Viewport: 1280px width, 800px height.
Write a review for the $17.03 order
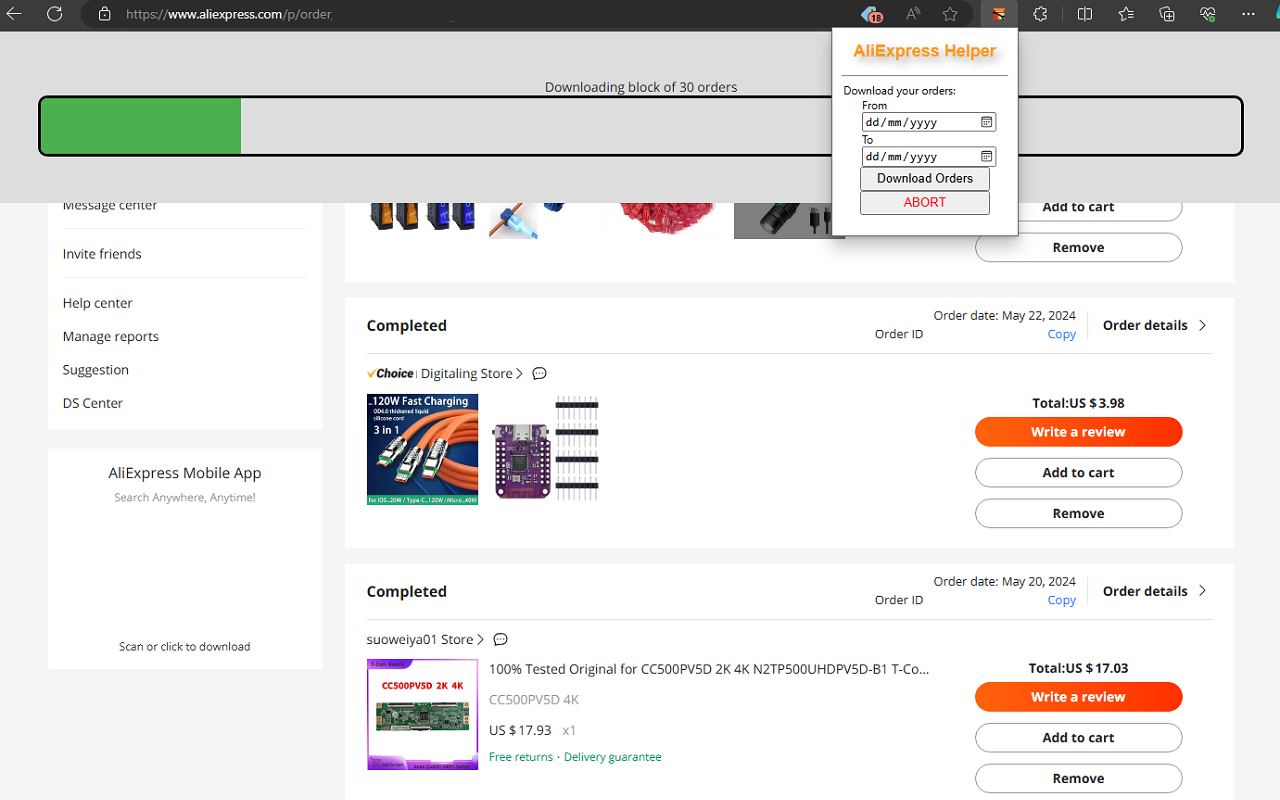[x=1078, y=697]
